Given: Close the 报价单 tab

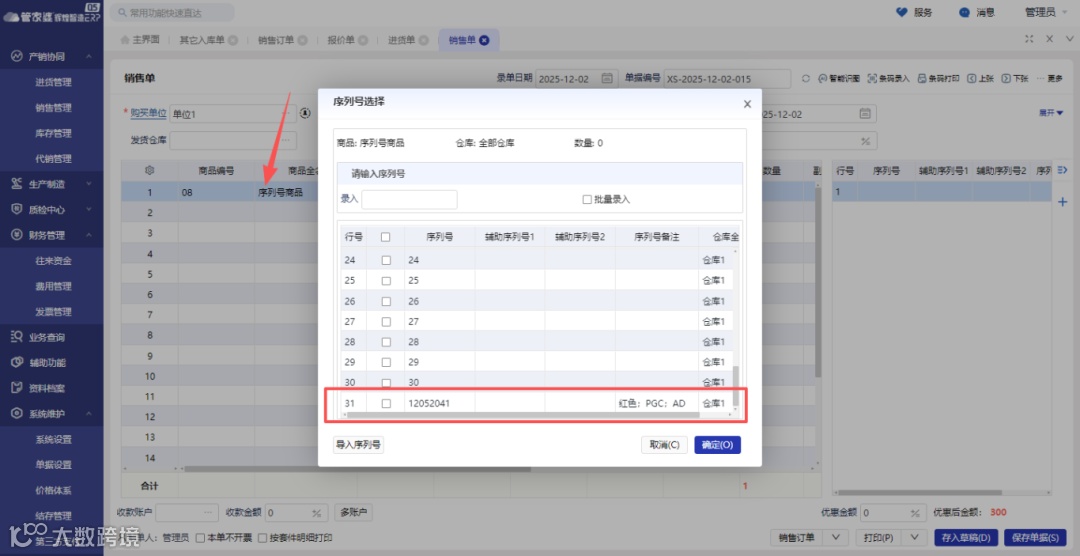Looking at the screenshot, I should coord(363,40).
